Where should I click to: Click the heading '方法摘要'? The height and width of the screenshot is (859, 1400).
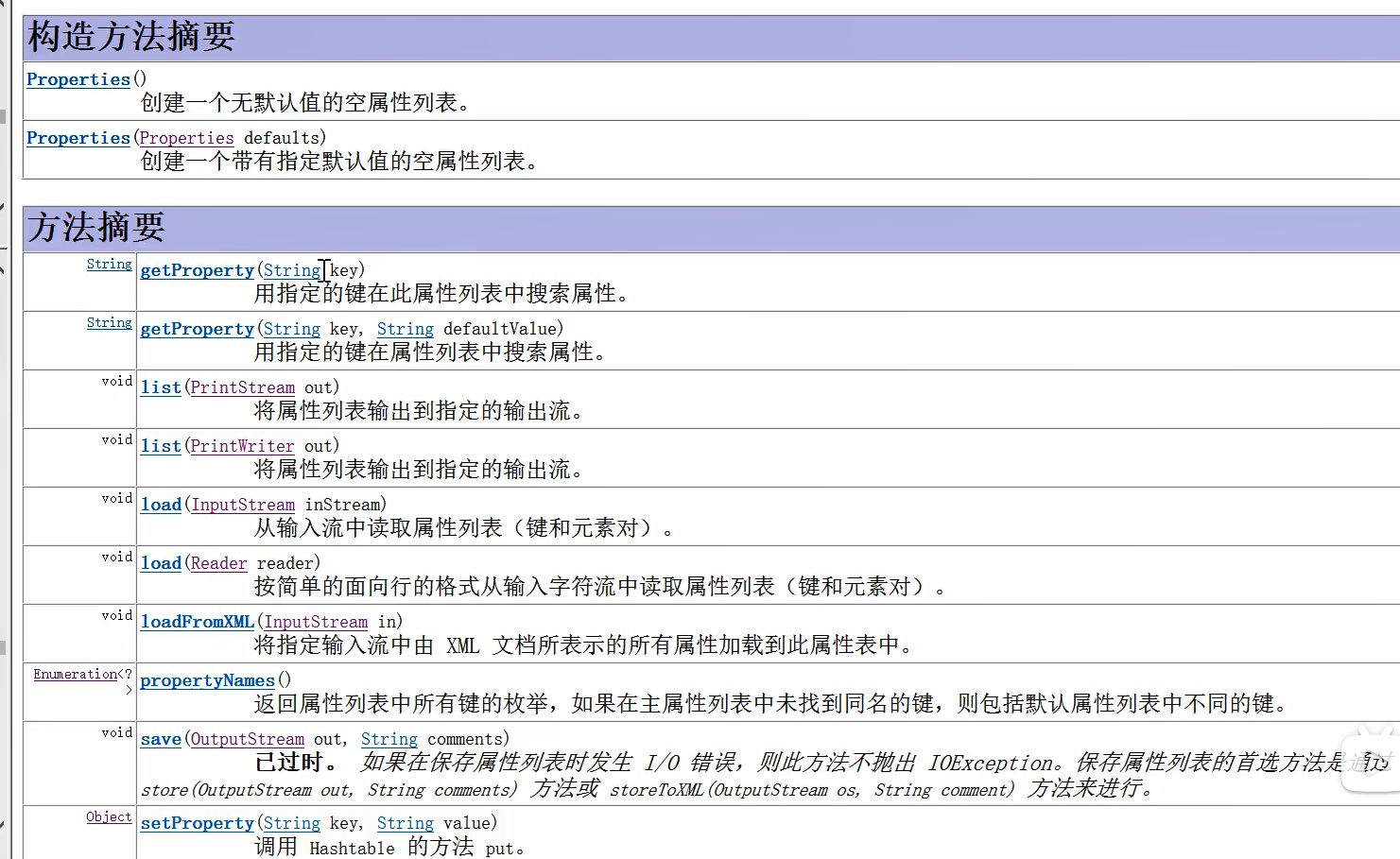pyautogui.click(x=96, y=227)
